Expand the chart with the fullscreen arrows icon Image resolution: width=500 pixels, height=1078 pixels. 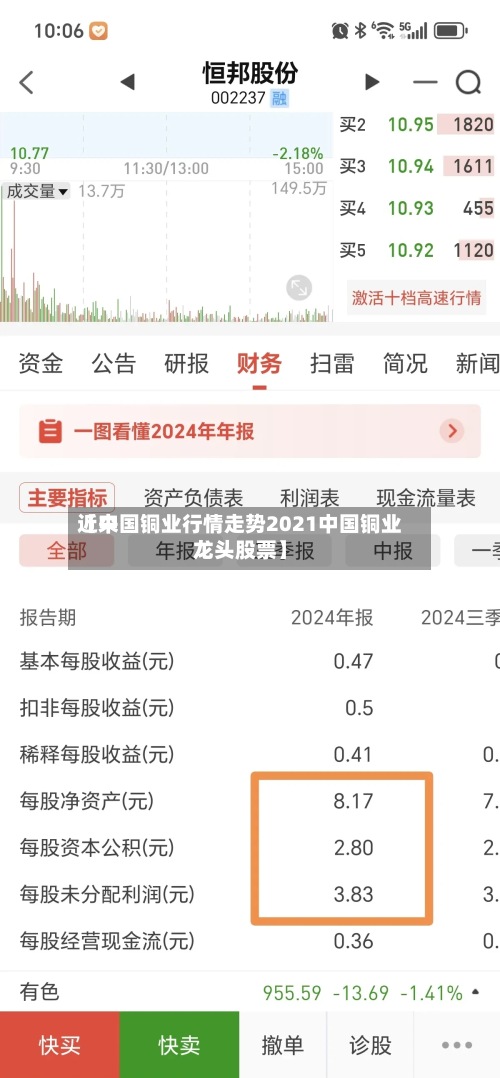click(x=299, y=287)
